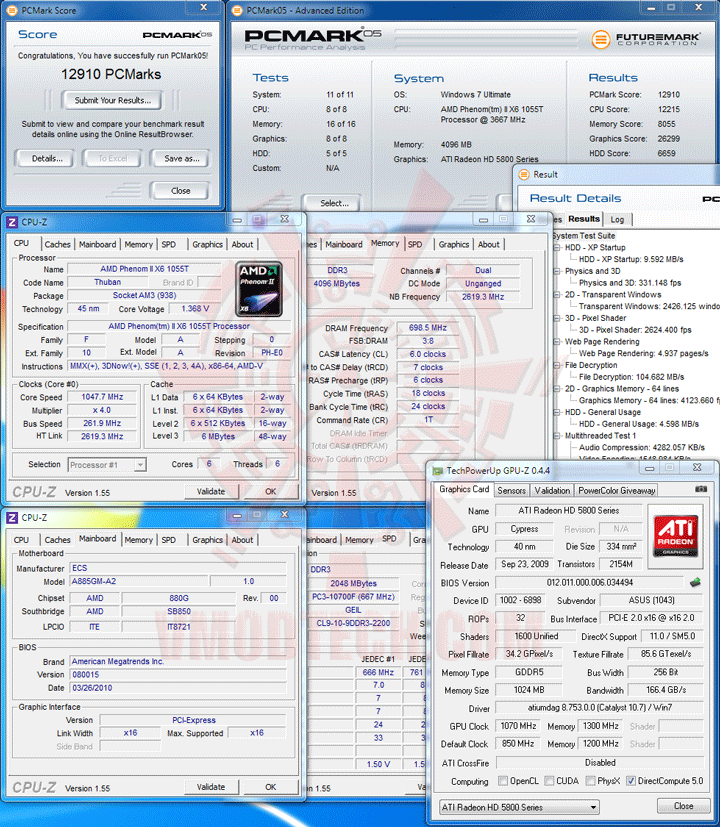
Task: Open the Validation tab in GPU-Z
Action: 552,491
